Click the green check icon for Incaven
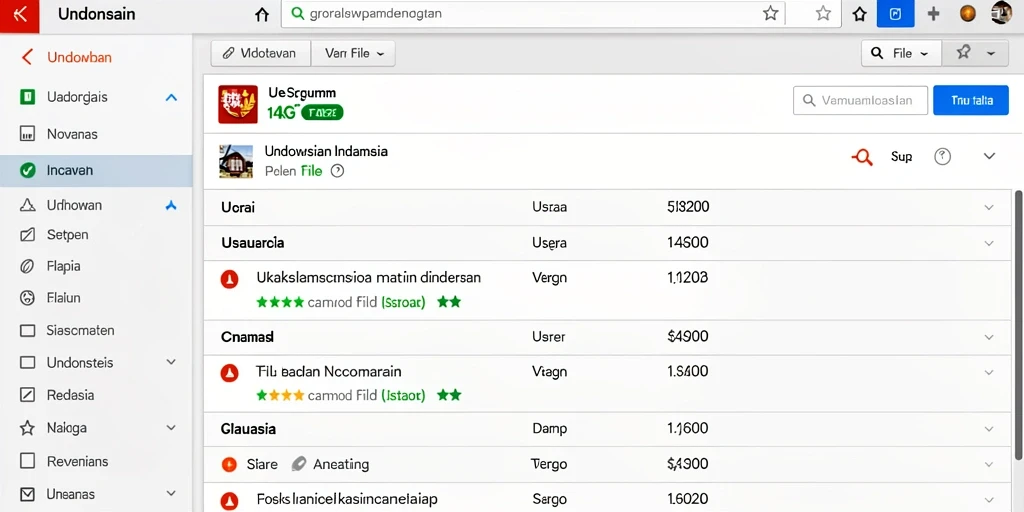1024x512 pixels. (x=27, y=171)
